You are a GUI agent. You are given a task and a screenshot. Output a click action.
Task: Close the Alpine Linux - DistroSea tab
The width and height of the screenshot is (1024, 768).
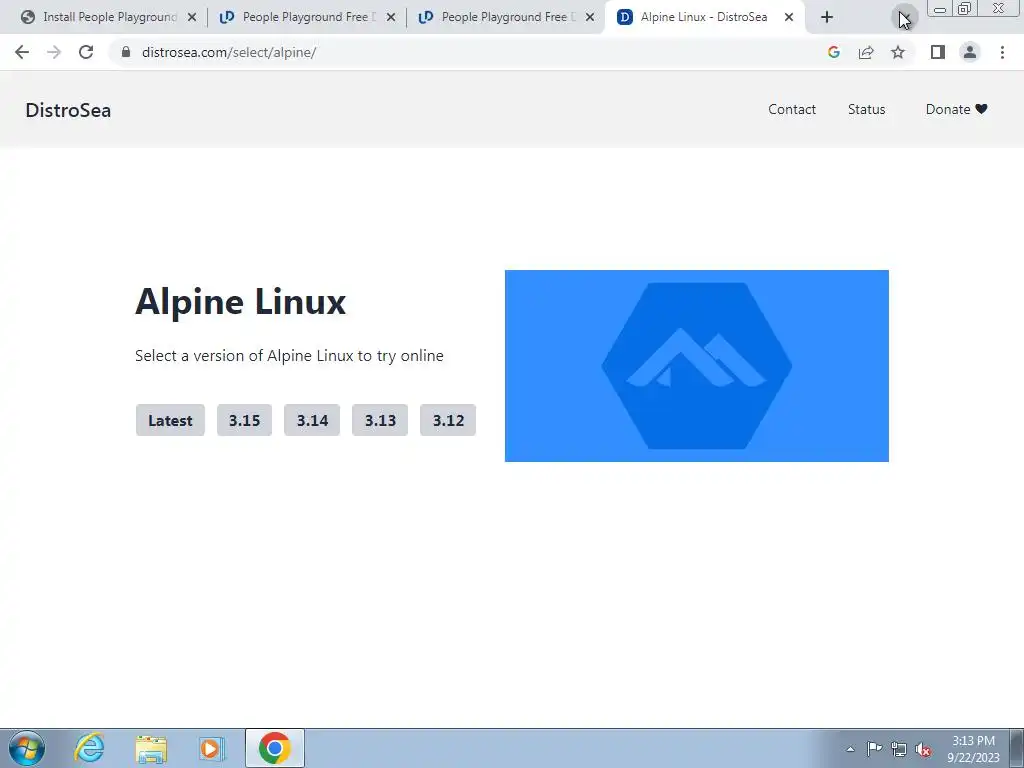(789, 17)
